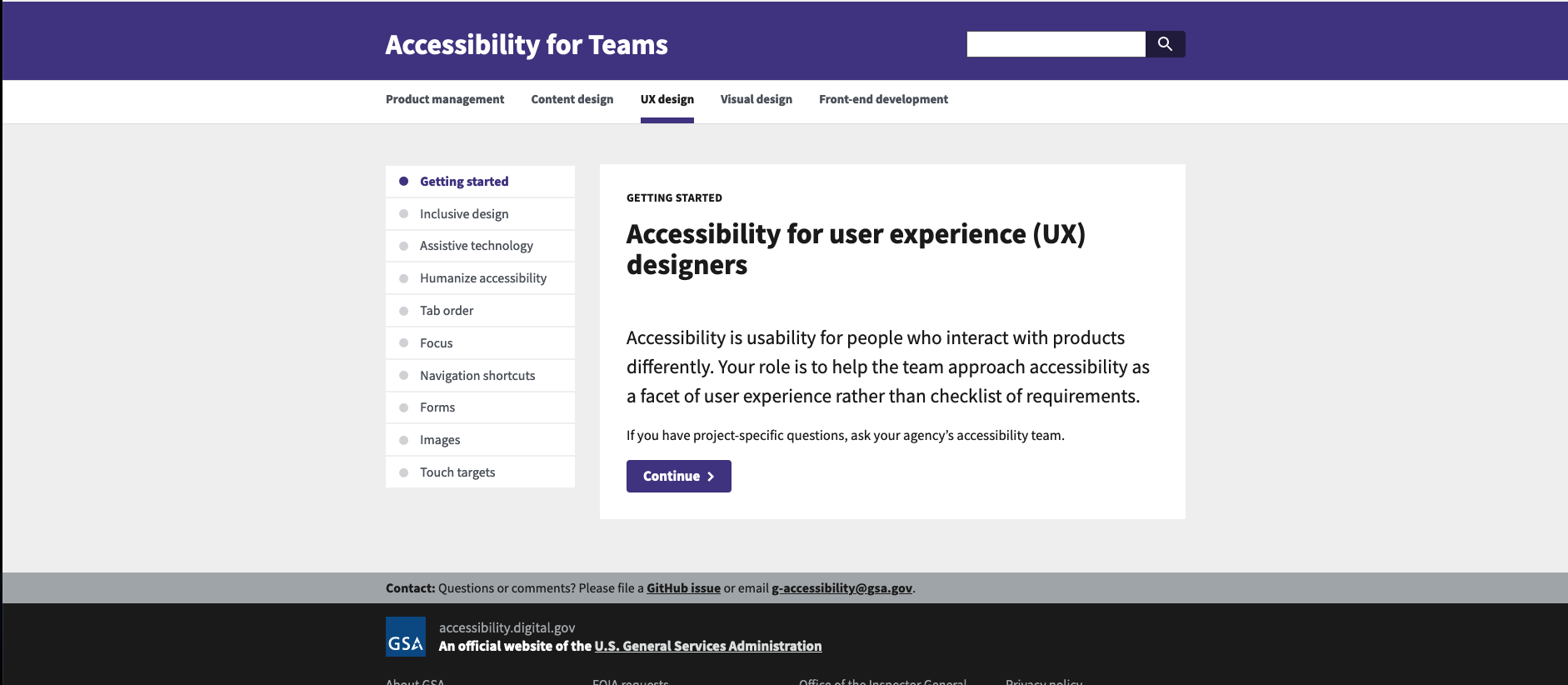Click the g-accessibility@gsa.gov email link
1568x685 pixels.
[841, 588]
